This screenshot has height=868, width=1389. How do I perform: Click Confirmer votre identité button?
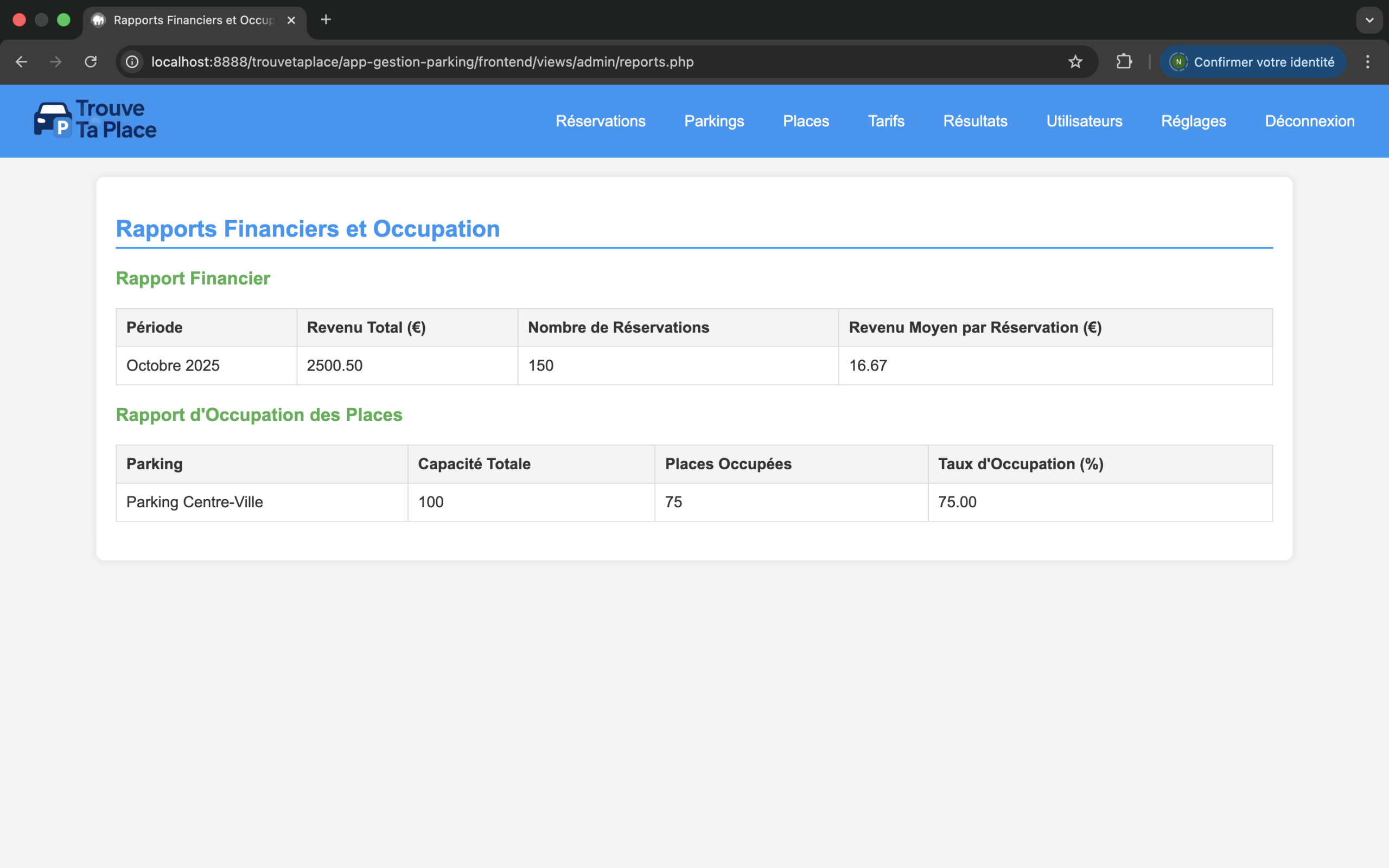tap(1252, 62)
